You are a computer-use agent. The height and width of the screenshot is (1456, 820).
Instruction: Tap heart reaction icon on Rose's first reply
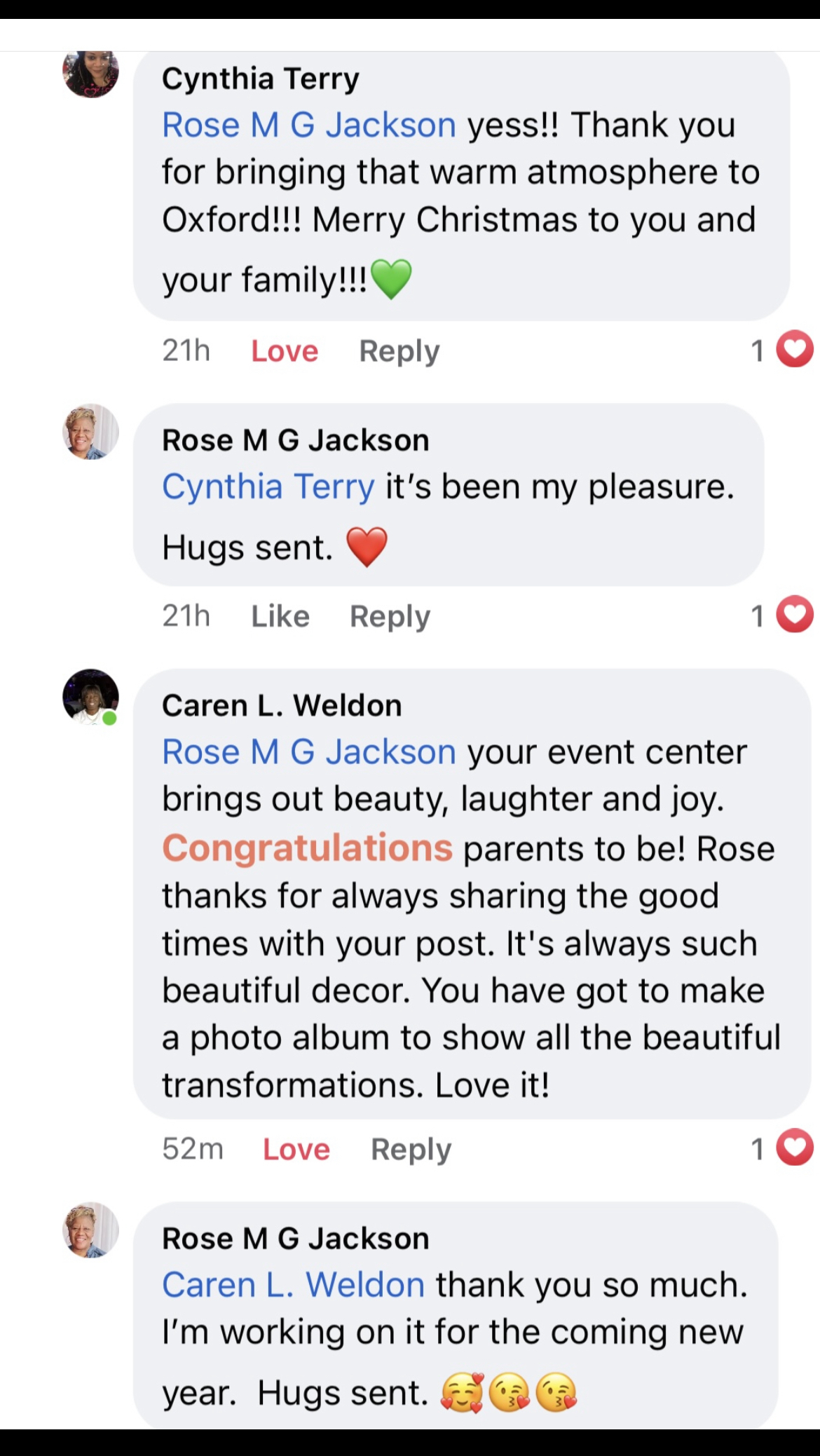[x=795, y=615]
